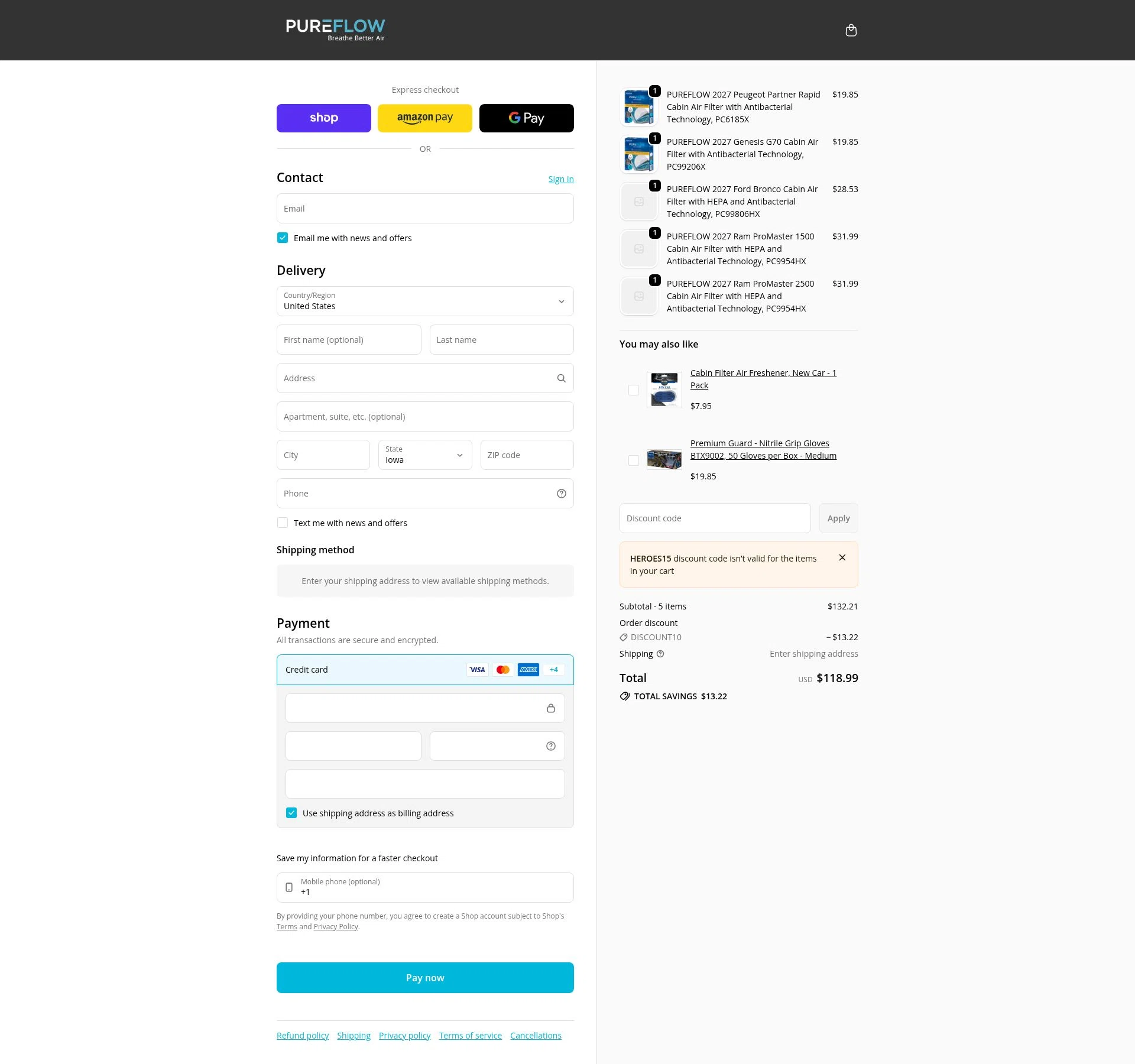Expand the State dropdown showing Iowa

pos(424,455)
